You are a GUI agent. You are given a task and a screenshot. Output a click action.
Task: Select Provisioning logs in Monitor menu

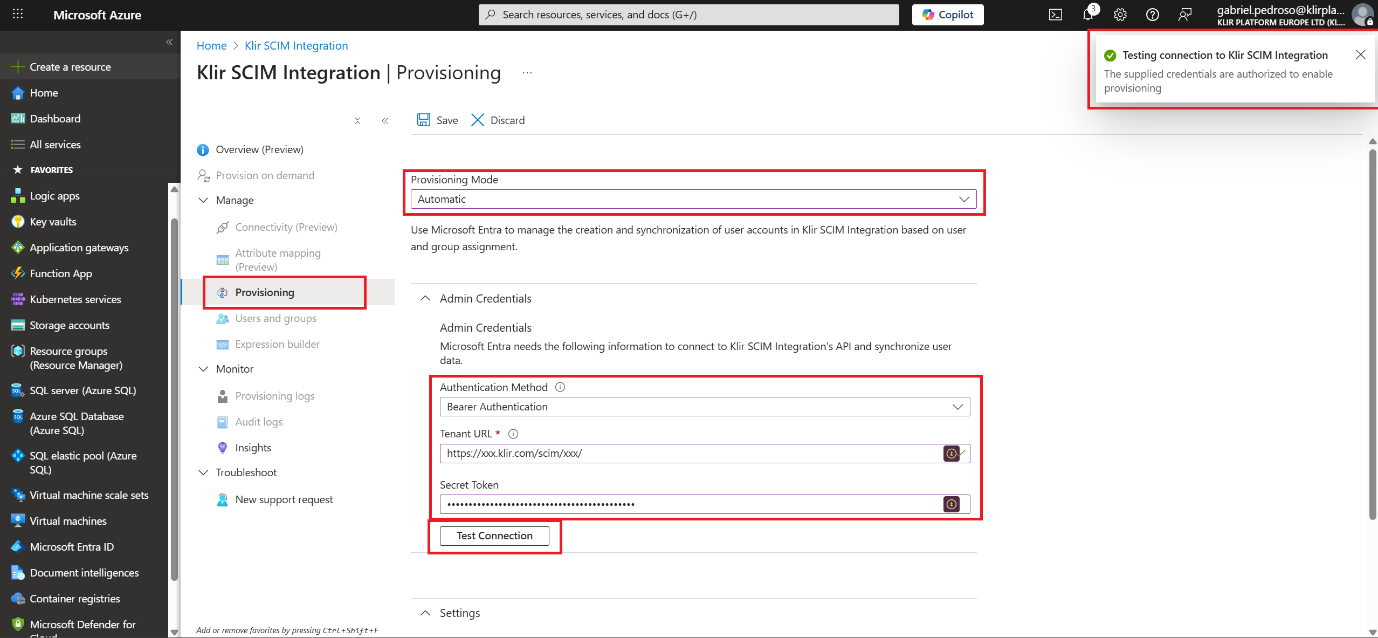[274, 396]
